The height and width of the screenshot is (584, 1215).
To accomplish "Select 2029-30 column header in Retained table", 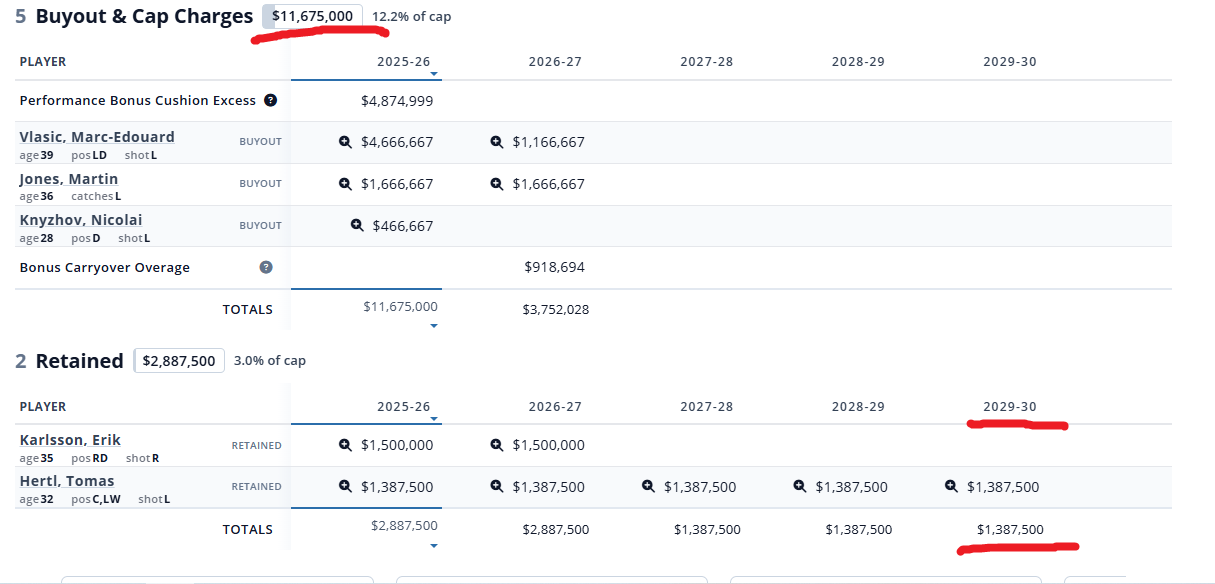I will coord(1010,407).
